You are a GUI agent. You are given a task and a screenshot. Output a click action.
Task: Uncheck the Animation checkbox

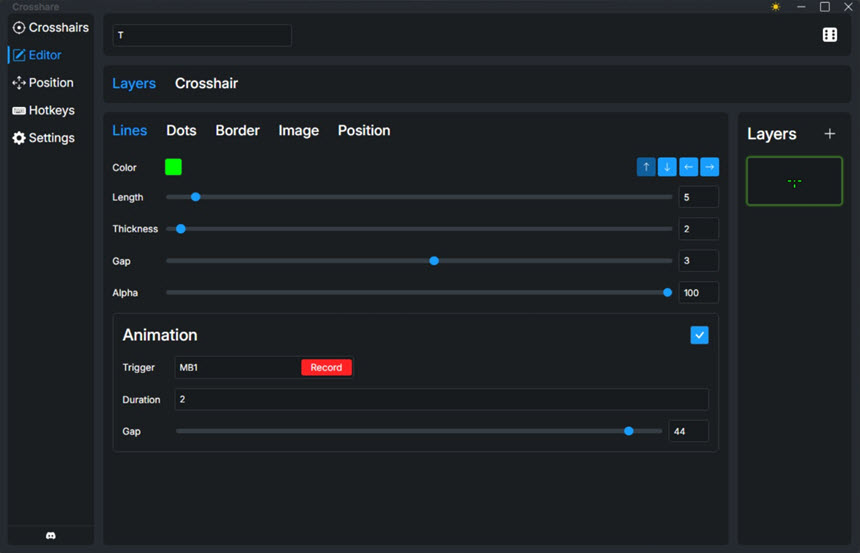coord(699,335)
